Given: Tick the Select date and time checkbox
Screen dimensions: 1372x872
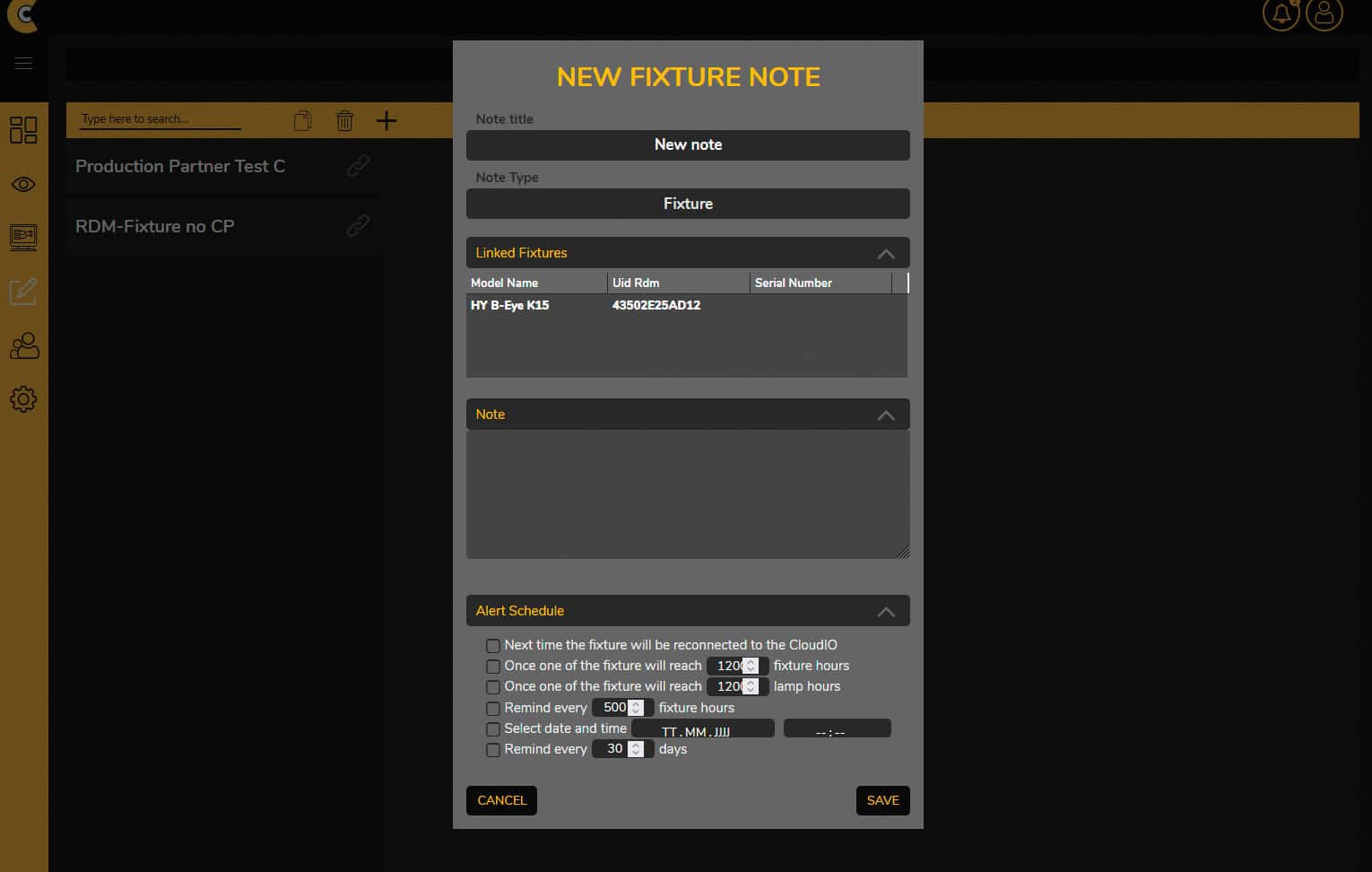Looking at the screenshot, I should [x=493, y=729].
